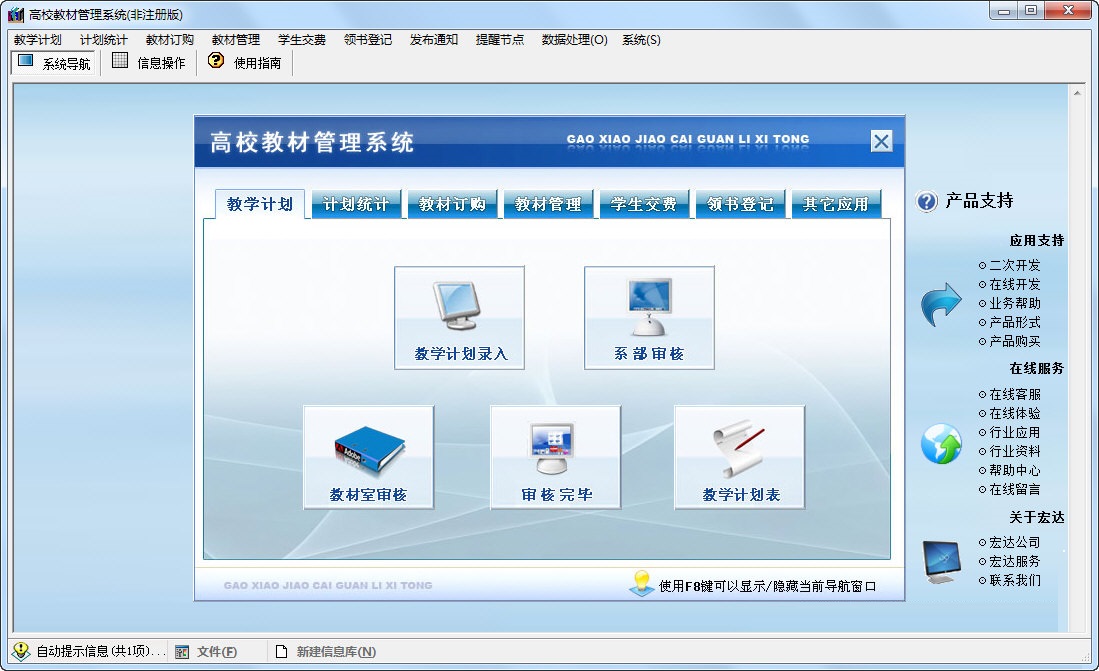Open 教学计划录入 monitor icon

click(x=456, y=305)
